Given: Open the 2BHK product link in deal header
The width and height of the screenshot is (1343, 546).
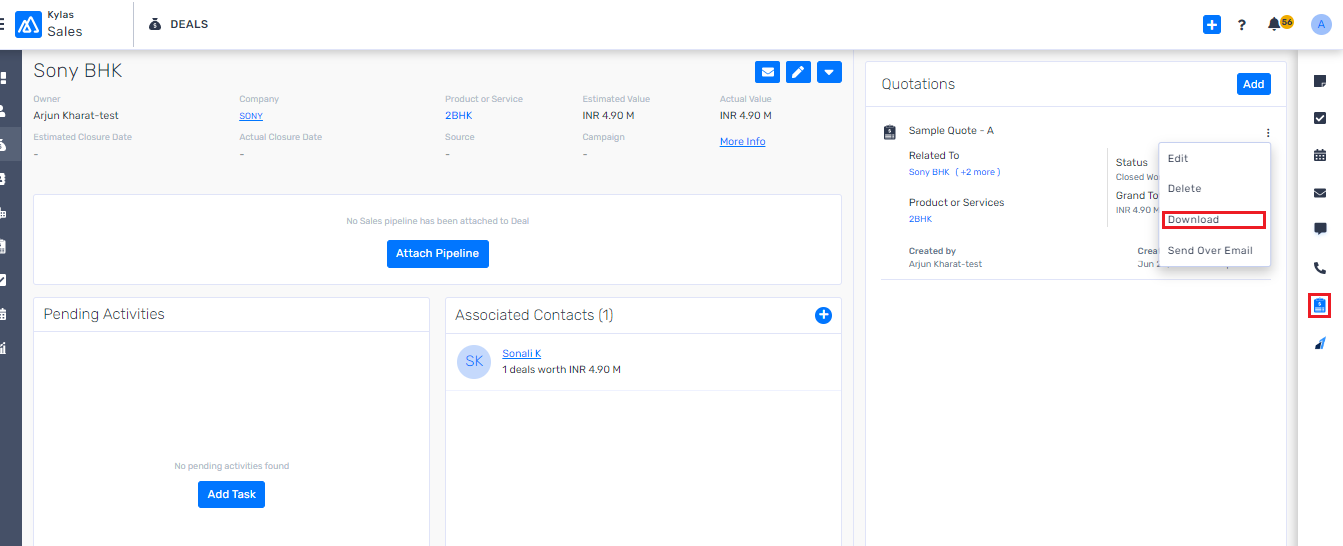Looking at the screenshot, I should coord(459,116).
